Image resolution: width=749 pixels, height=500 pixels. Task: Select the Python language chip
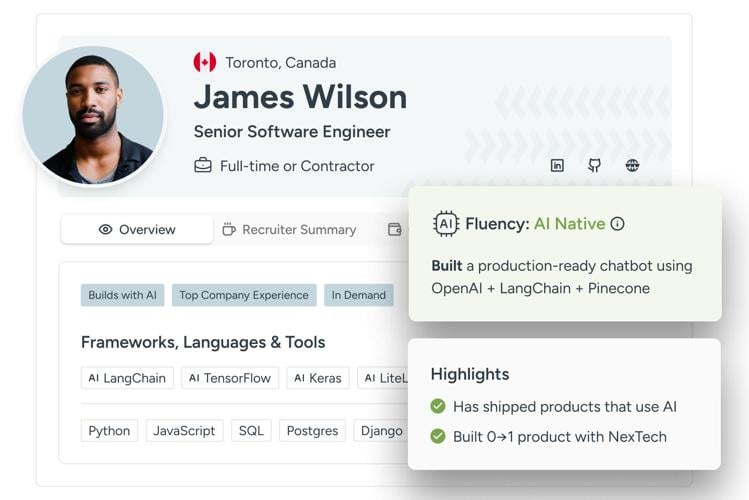point(109,431)
